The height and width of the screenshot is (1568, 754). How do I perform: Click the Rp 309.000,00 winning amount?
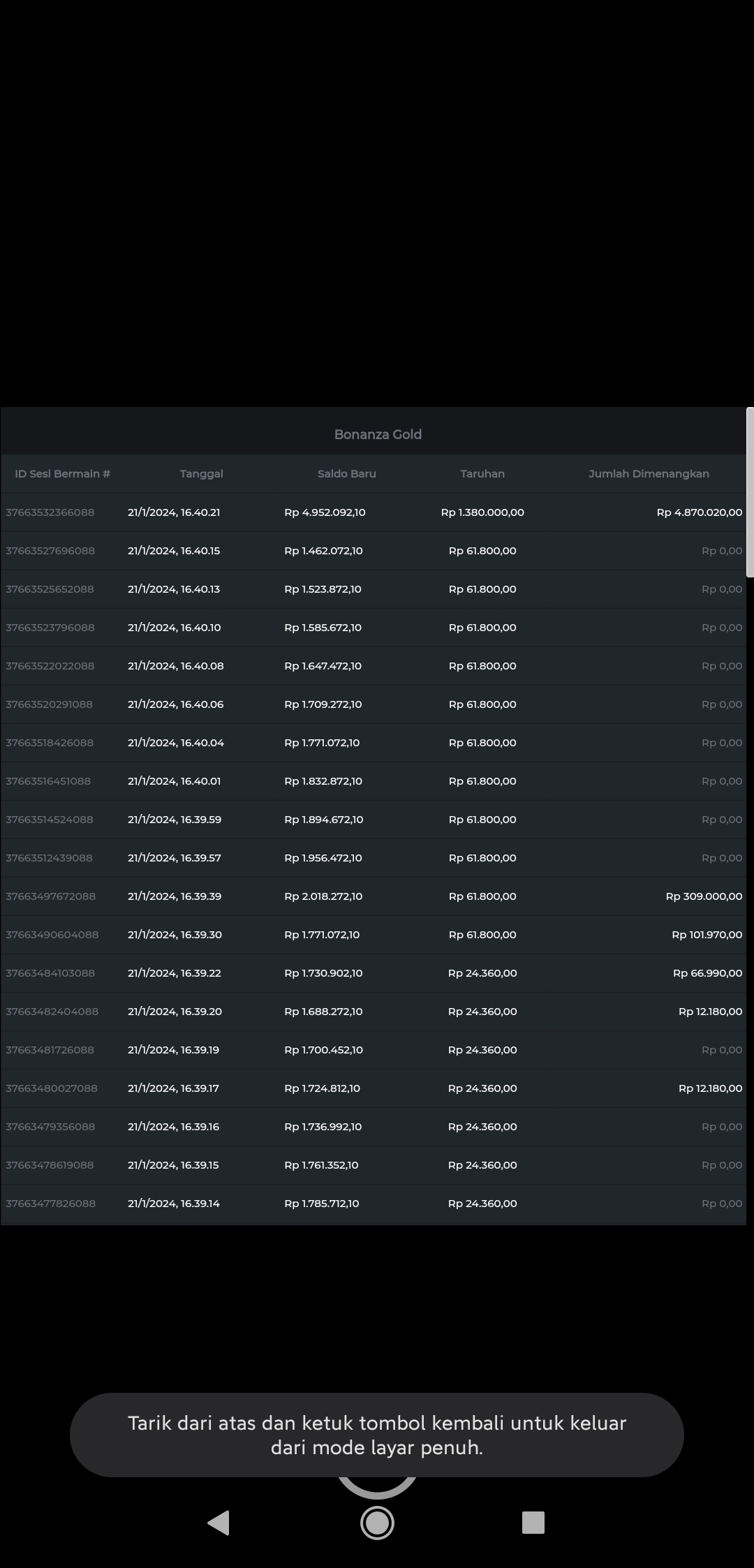[x=704, y=896]
